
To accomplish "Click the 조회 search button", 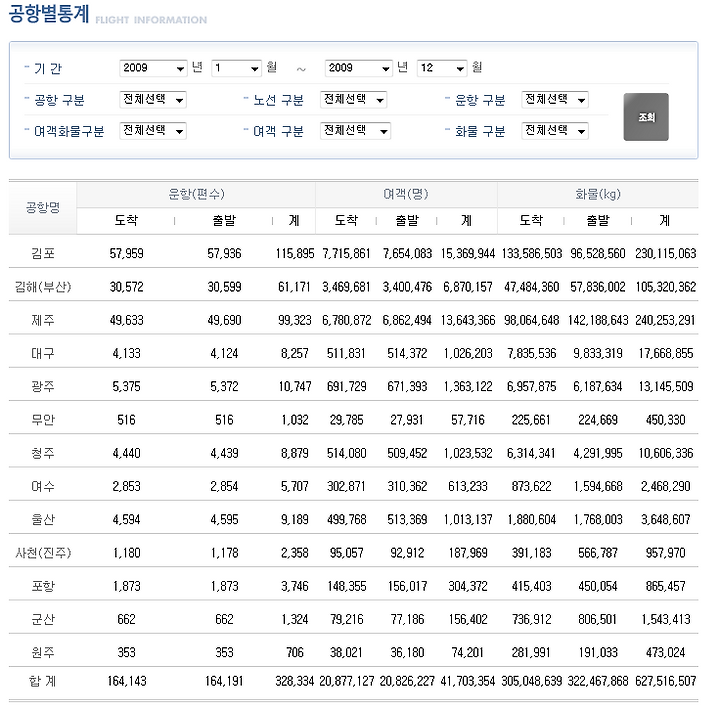I will 646,117.
